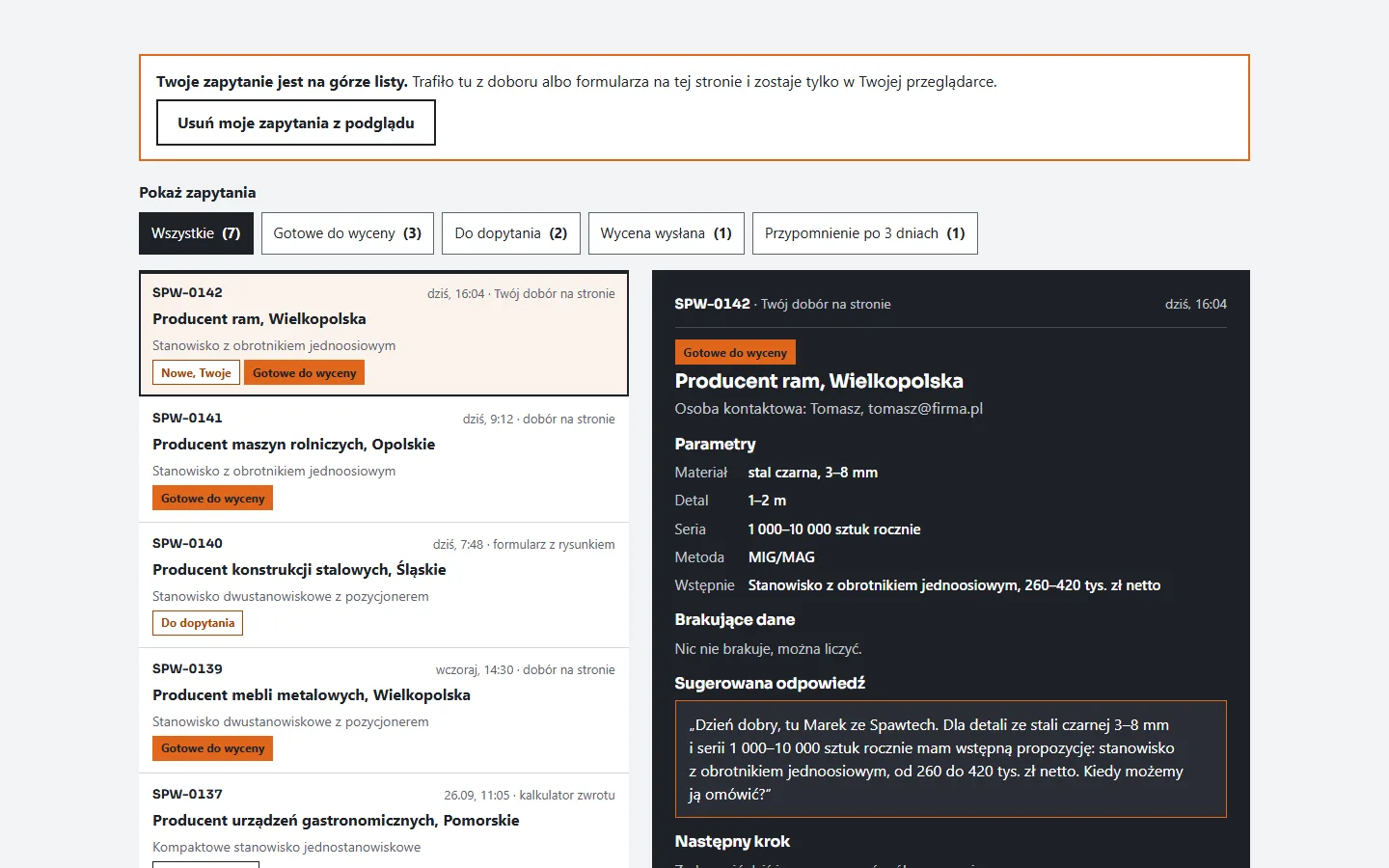1389x868 pixels.
Task: Click the SPW-0141 inquiry number
Action: click(x=187, y=418)
